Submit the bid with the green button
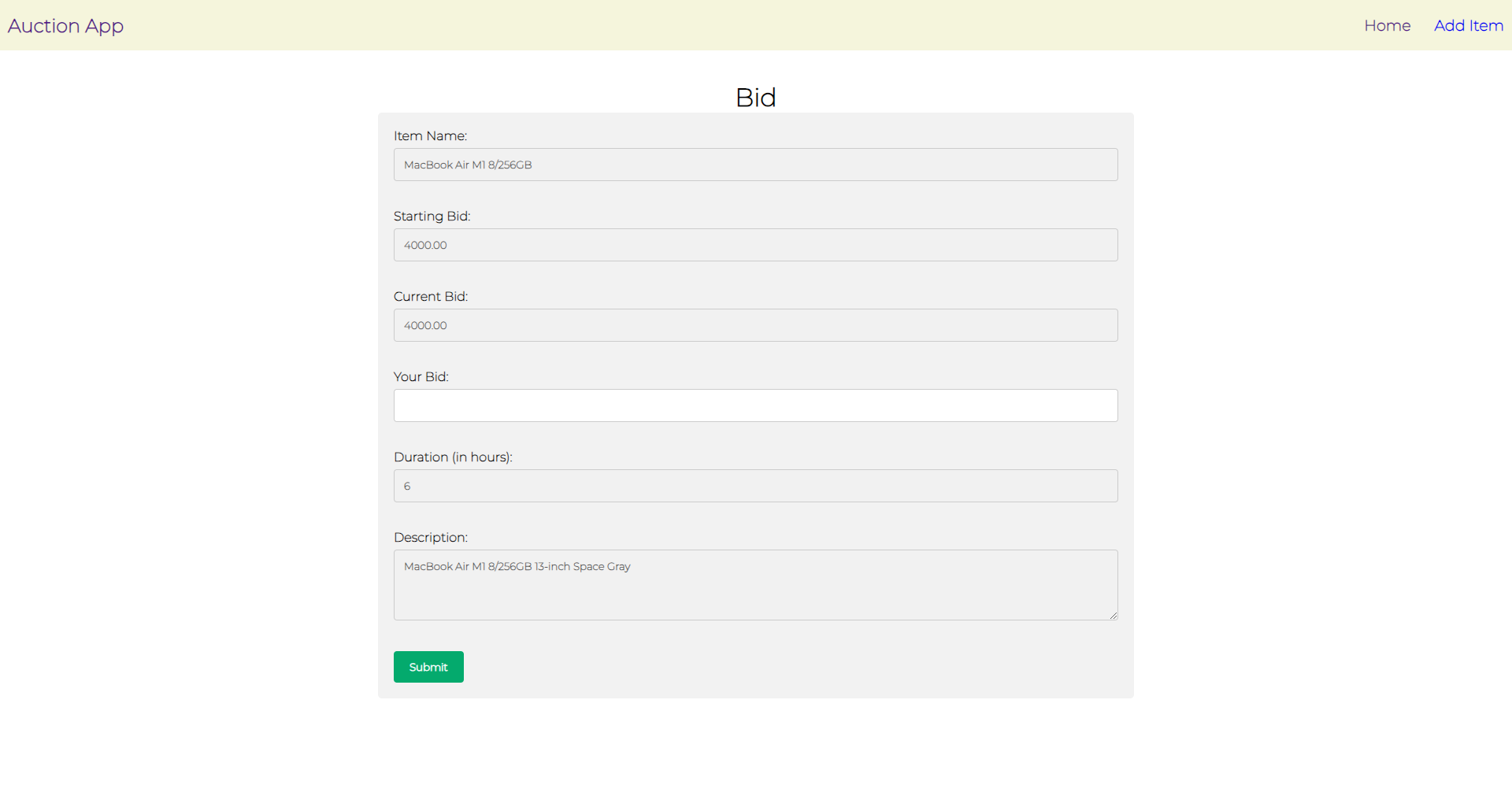The height and width of the screenshot is (785, 1512). pos(428,667)
